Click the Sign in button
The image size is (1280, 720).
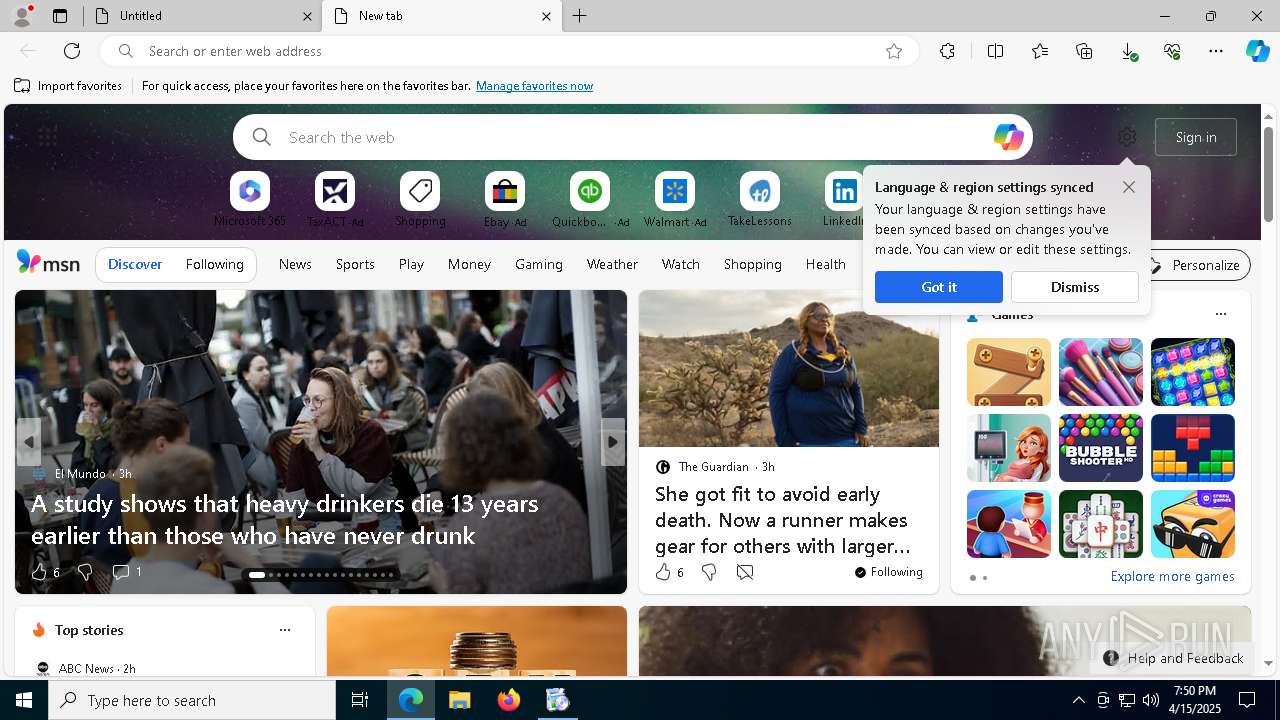pyautogui.click(x=1196, y=137)
